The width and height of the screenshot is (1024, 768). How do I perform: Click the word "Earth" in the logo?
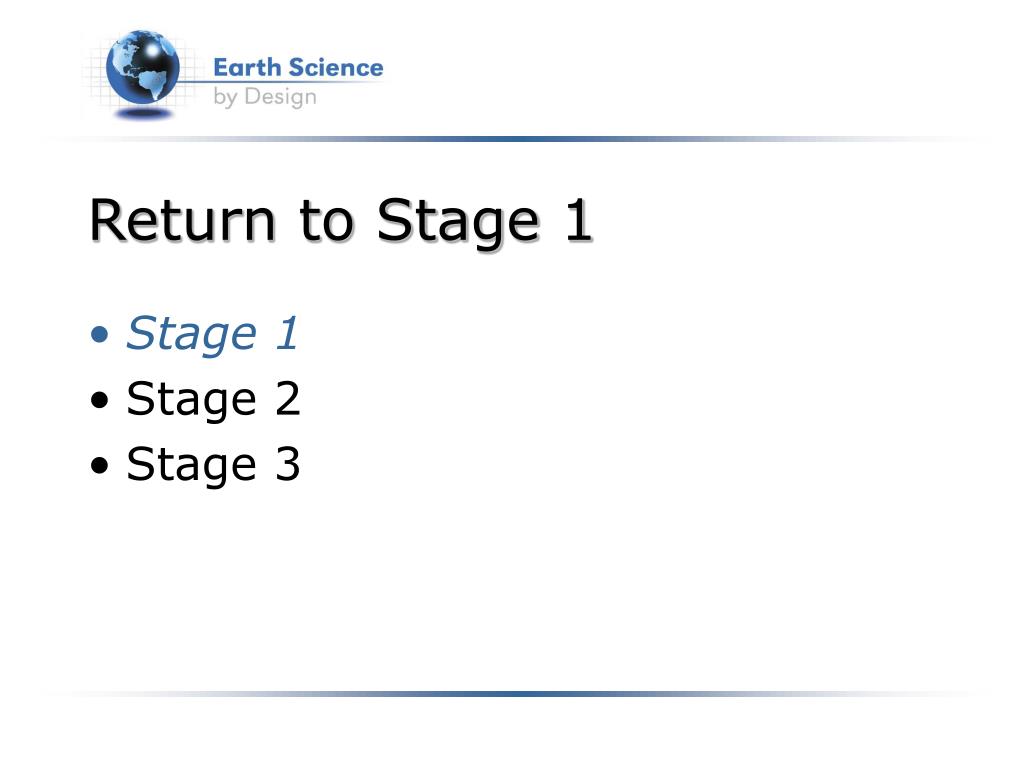pyautogui.click(x=247, y=67)
